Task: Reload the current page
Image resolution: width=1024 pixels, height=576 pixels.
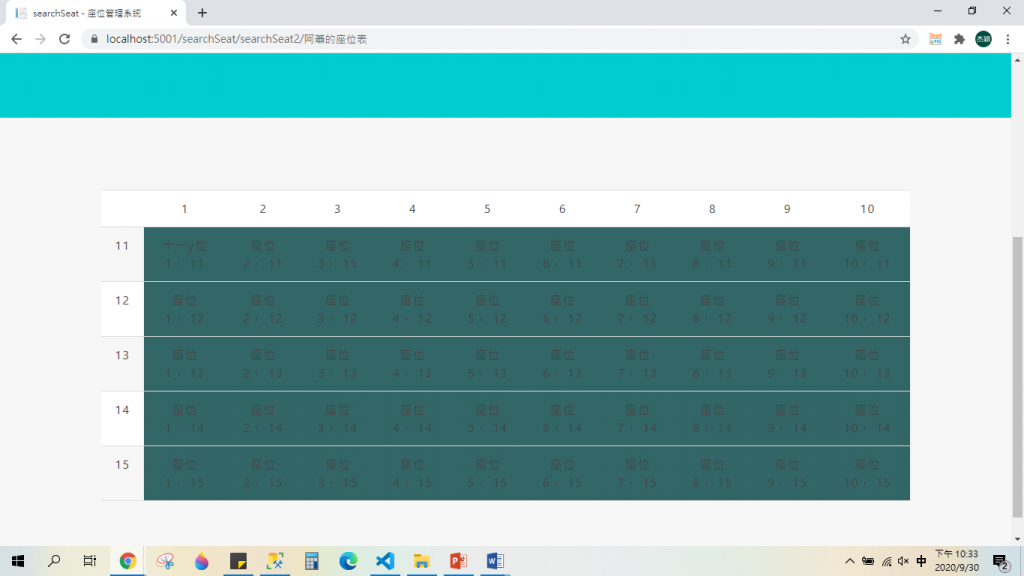Action: (x=64, y=39)
